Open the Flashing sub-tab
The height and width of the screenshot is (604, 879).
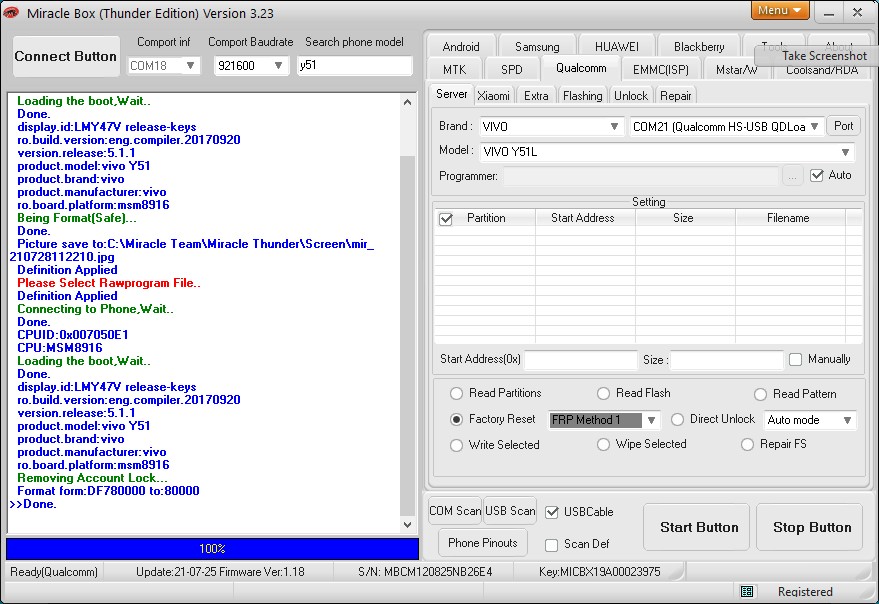(582, 96)
